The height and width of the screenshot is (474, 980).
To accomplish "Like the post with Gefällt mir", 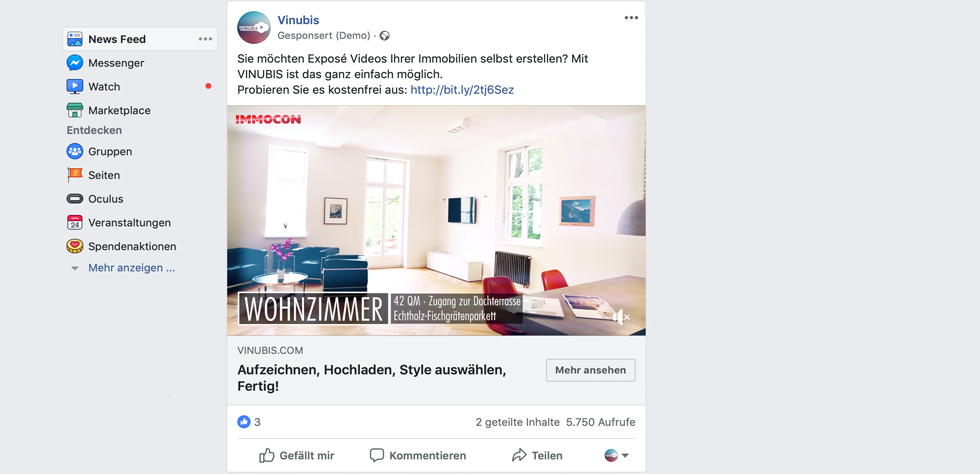I will pyautogui.click(x=297, y=456).
